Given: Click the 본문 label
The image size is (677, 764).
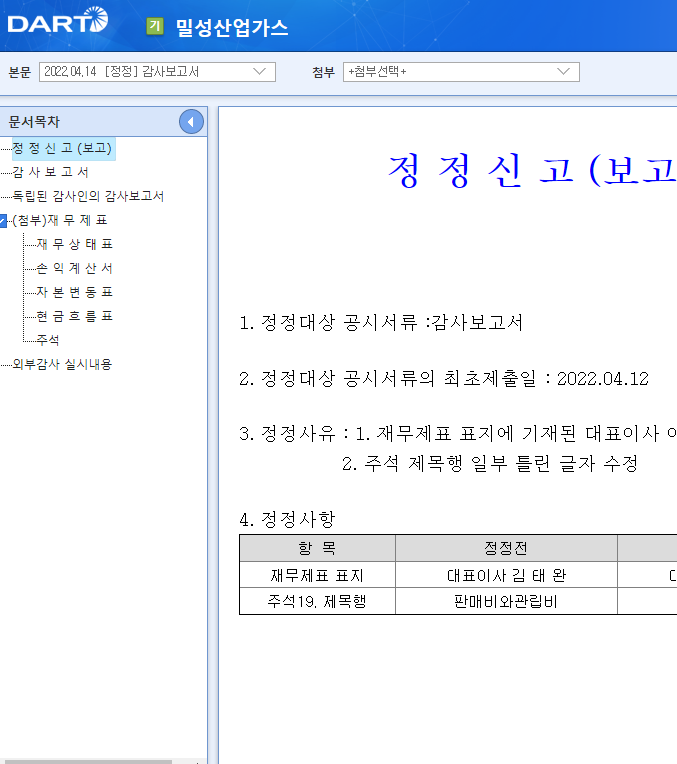Looking at the screenshot, I should [x=19, y=72].
